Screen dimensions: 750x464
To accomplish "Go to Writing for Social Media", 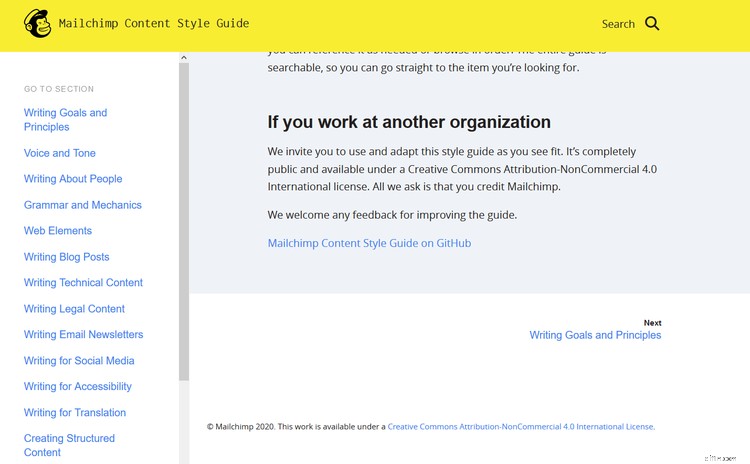I will pos(79,361).
